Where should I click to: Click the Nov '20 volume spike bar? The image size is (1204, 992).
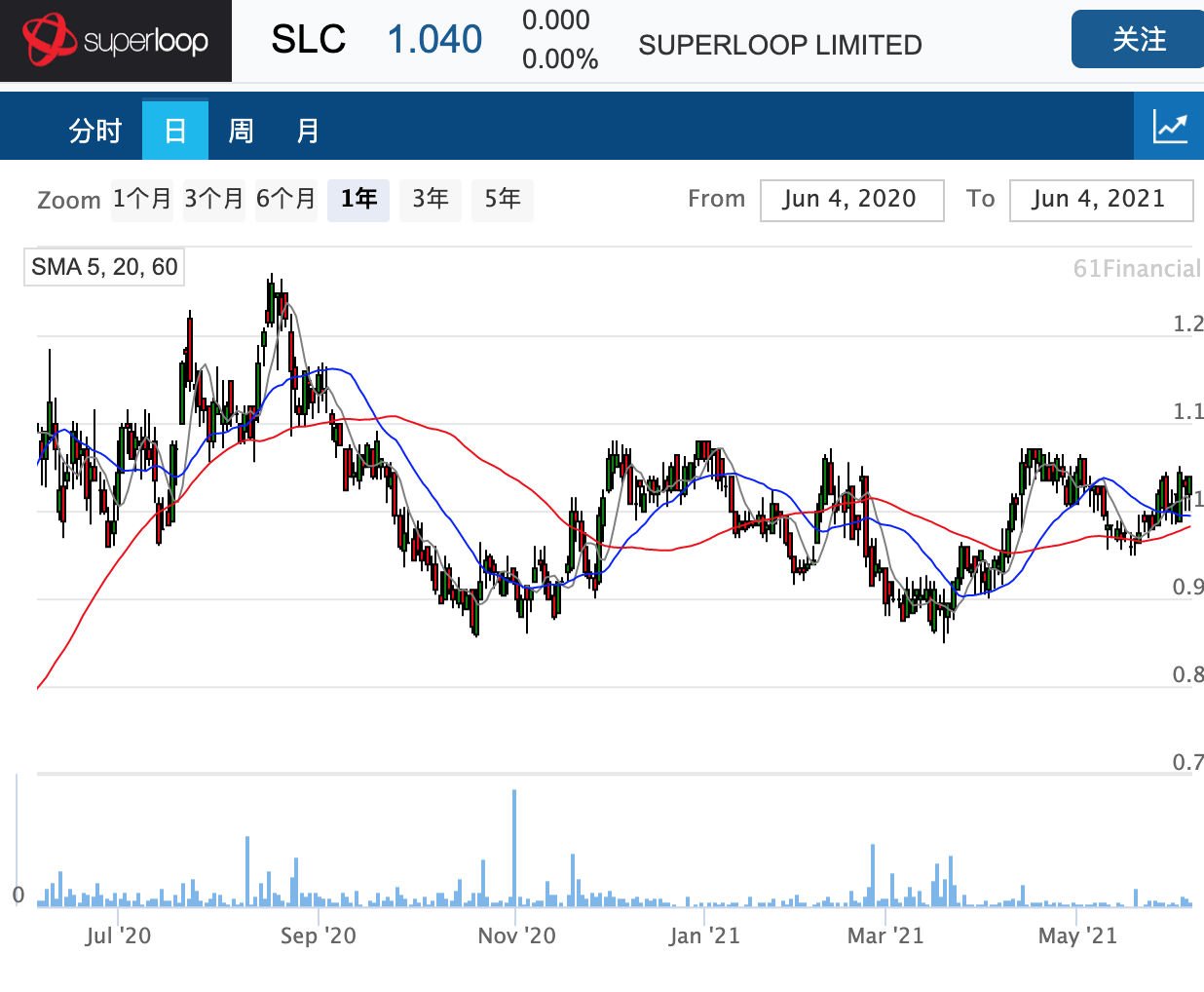(514, 848)
